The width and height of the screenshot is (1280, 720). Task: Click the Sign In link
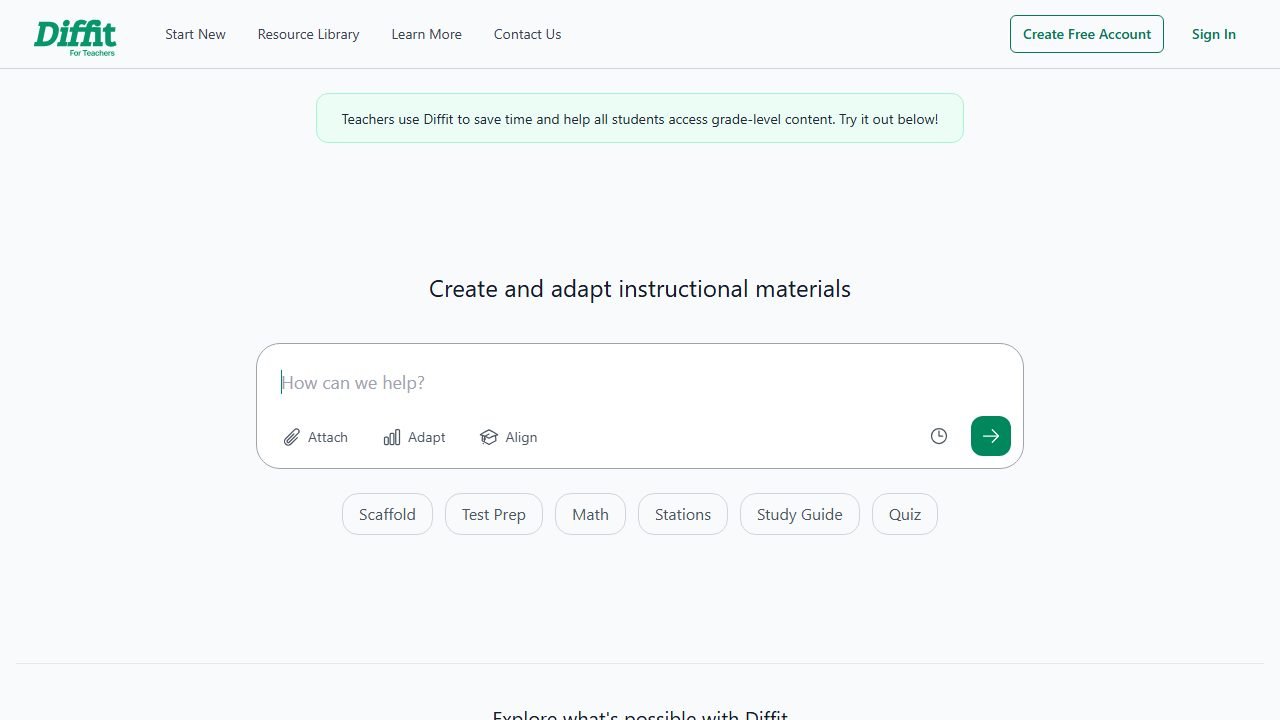[x=1214, y=34]
